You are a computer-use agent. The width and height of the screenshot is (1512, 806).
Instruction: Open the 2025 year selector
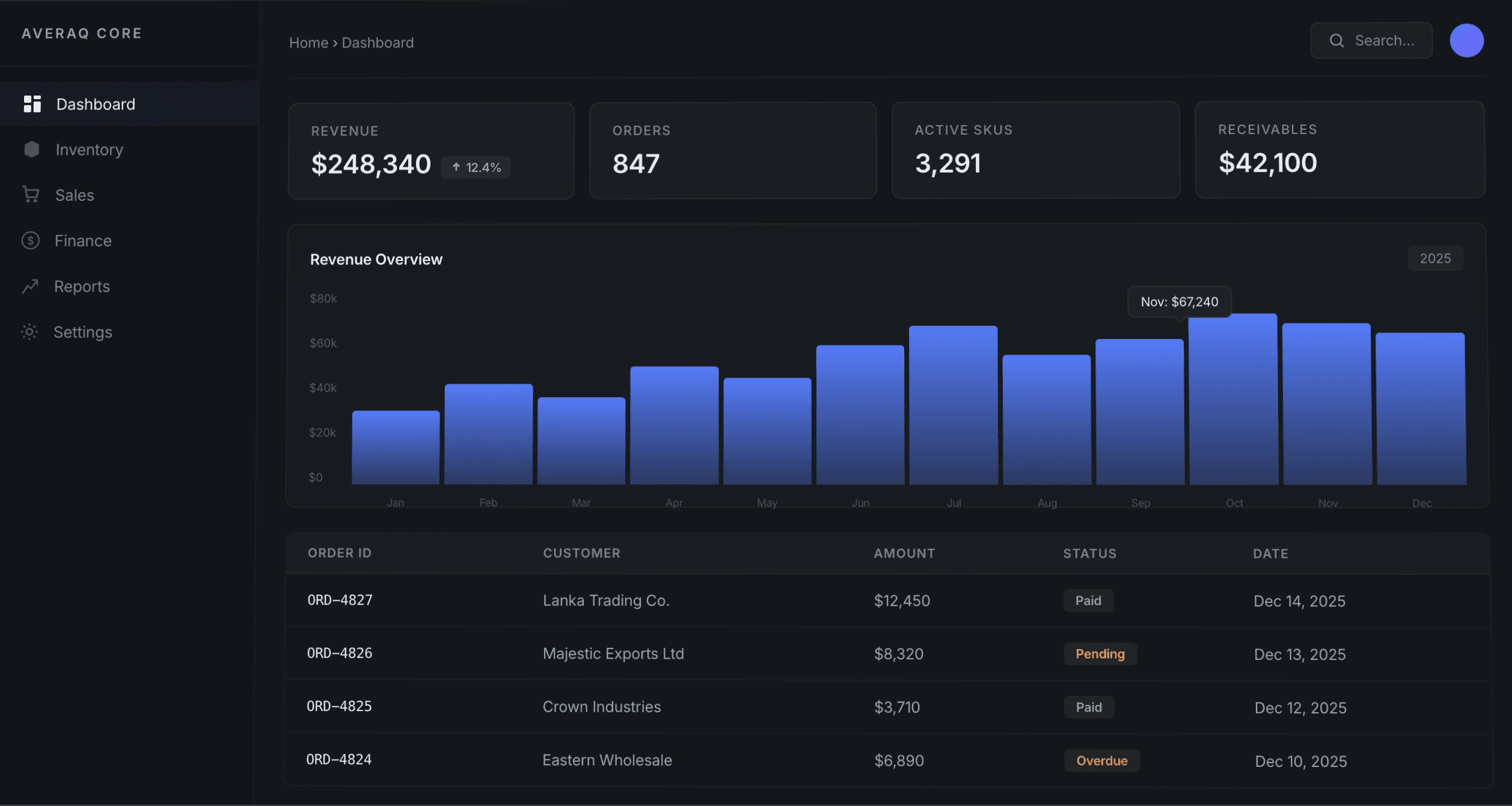coord(1435,258)
